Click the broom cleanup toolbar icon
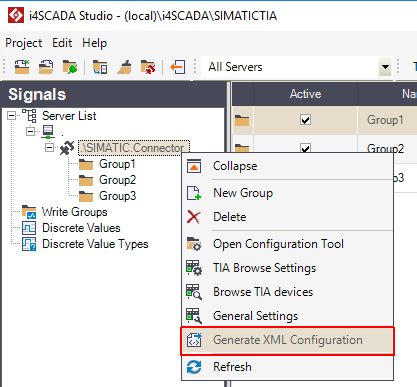 point(124,67)
